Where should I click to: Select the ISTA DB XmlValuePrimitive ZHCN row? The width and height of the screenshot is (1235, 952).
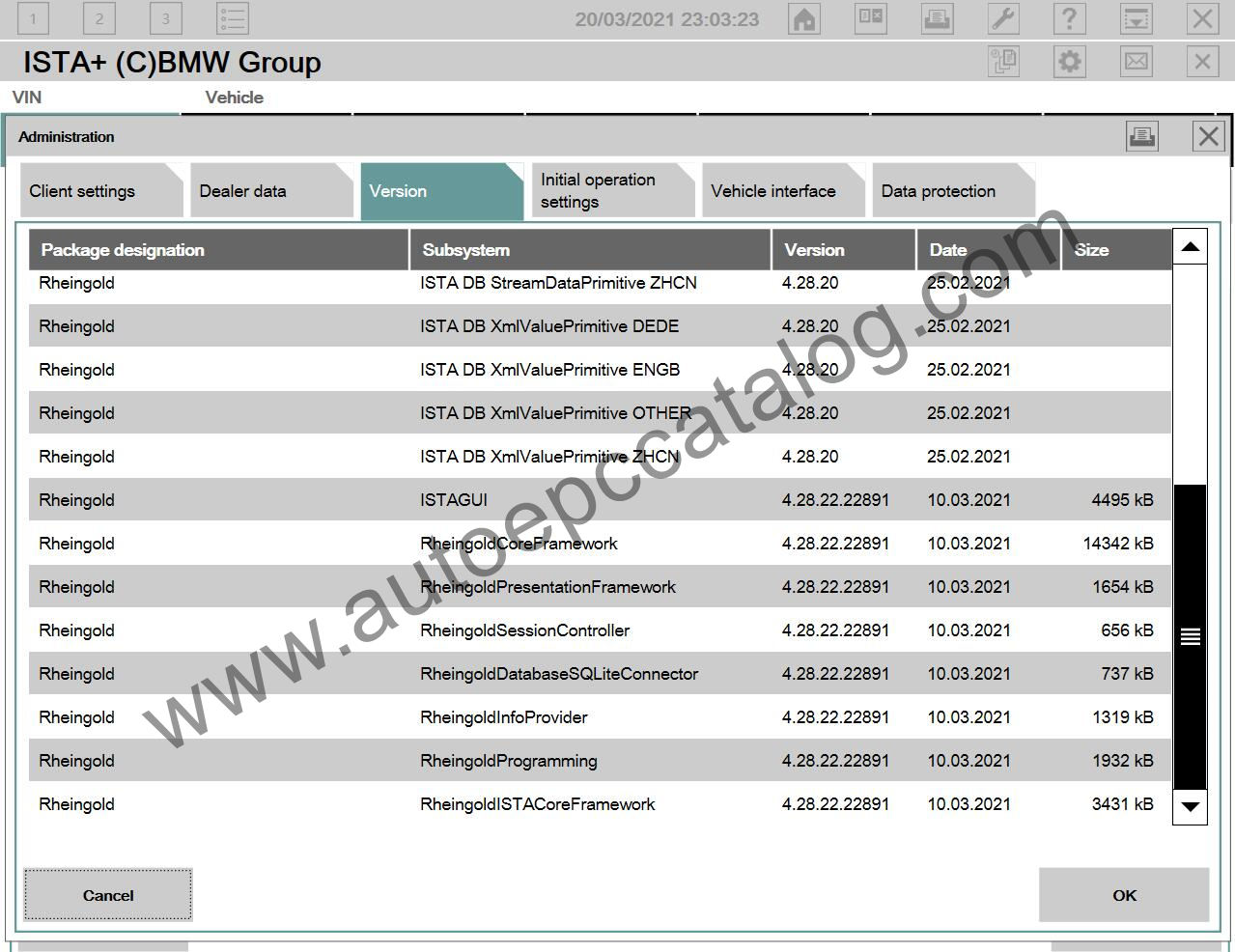click(x=600, y=457)
